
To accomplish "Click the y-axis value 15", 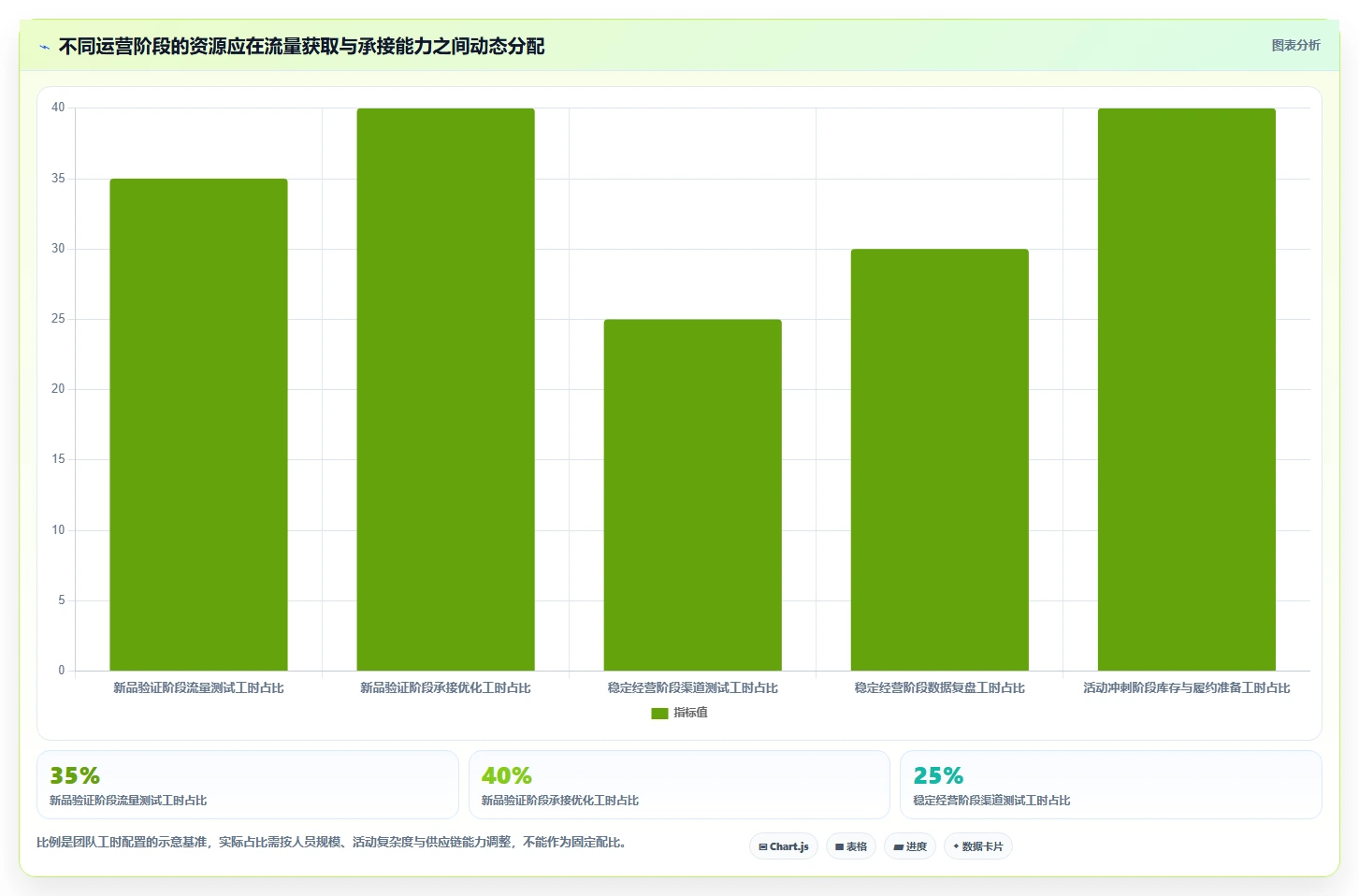I will click(58, 459).
